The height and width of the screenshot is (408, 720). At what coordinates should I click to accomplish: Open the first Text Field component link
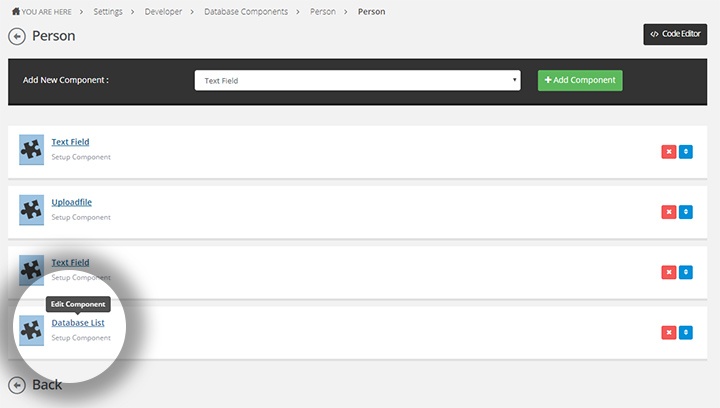tap(70, 142)
